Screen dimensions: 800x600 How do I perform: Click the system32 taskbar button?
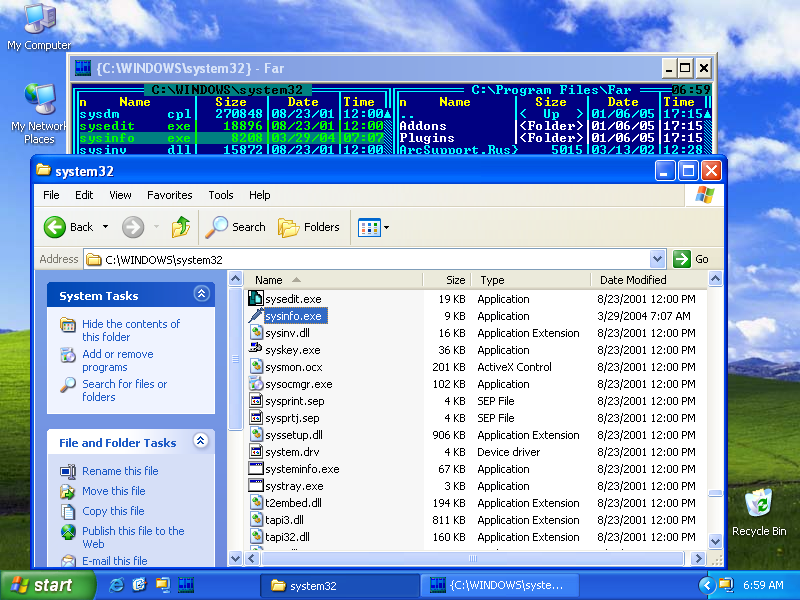pyautogui.click(x=339, y=585)
